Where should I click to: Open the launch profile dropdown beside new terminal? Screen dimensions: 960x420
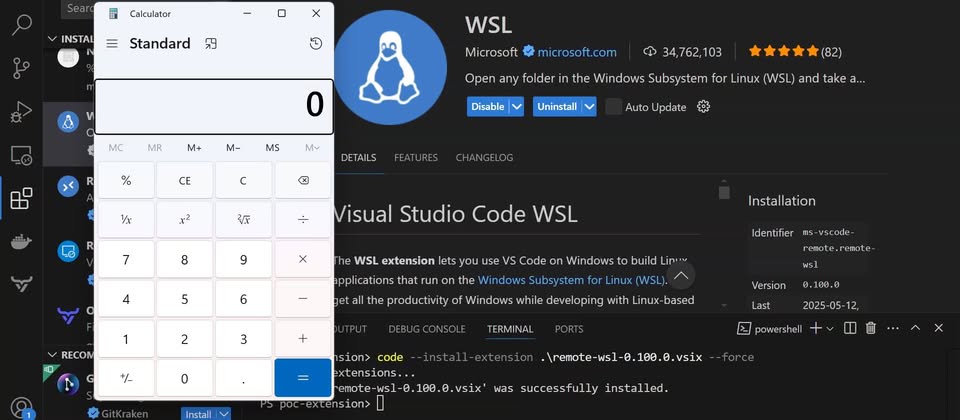pos(830,329)
